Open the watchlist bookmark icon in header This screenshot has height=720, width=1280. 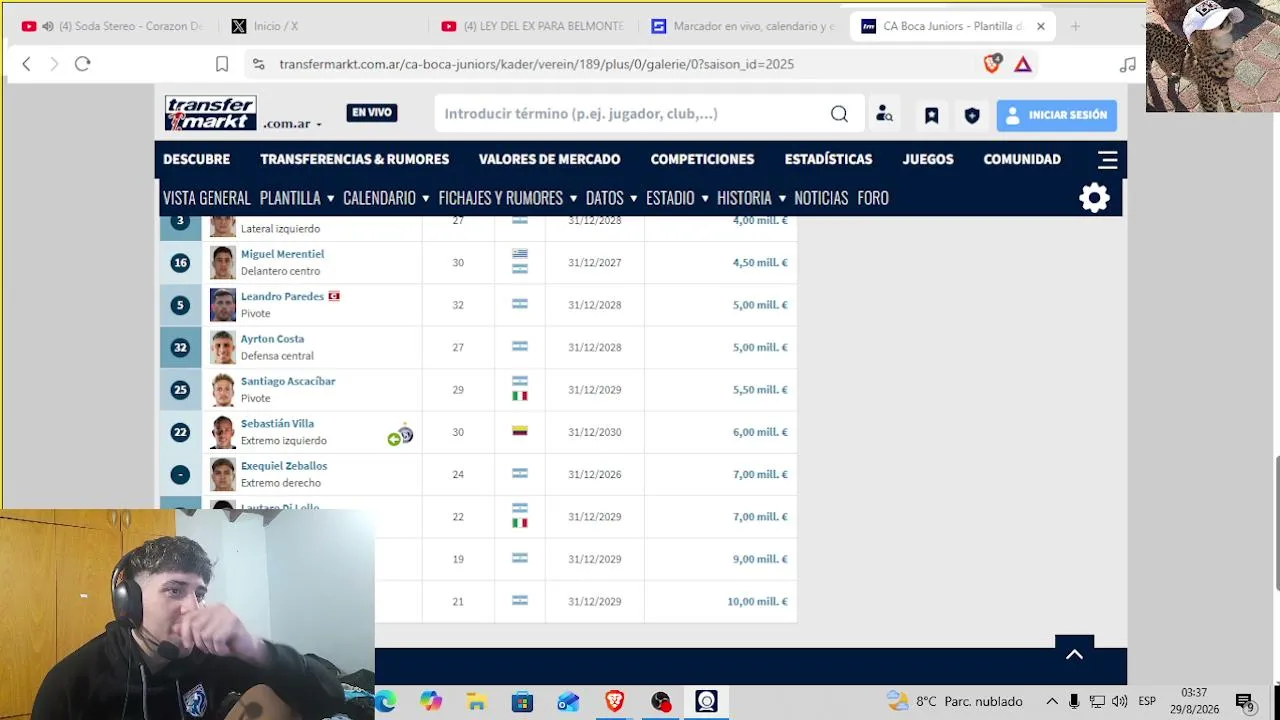click(931, 115)
